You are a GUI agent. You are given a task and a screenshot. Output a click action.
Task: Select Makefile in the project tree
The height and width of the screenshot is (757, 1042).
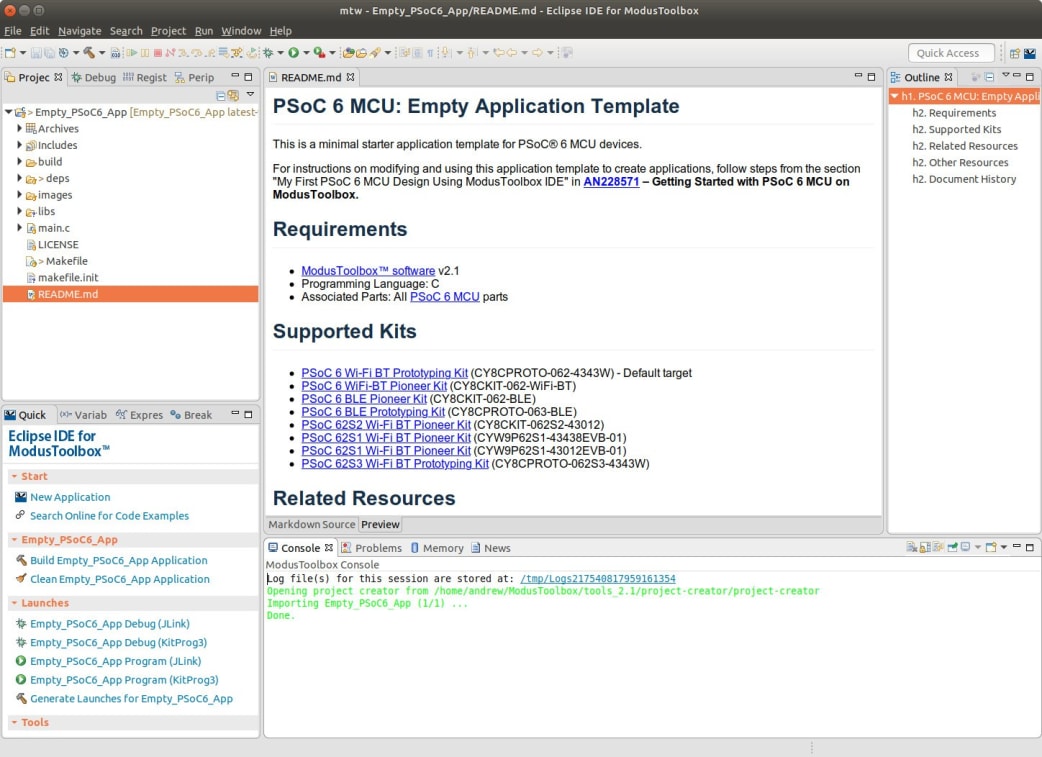click(66, 261)
